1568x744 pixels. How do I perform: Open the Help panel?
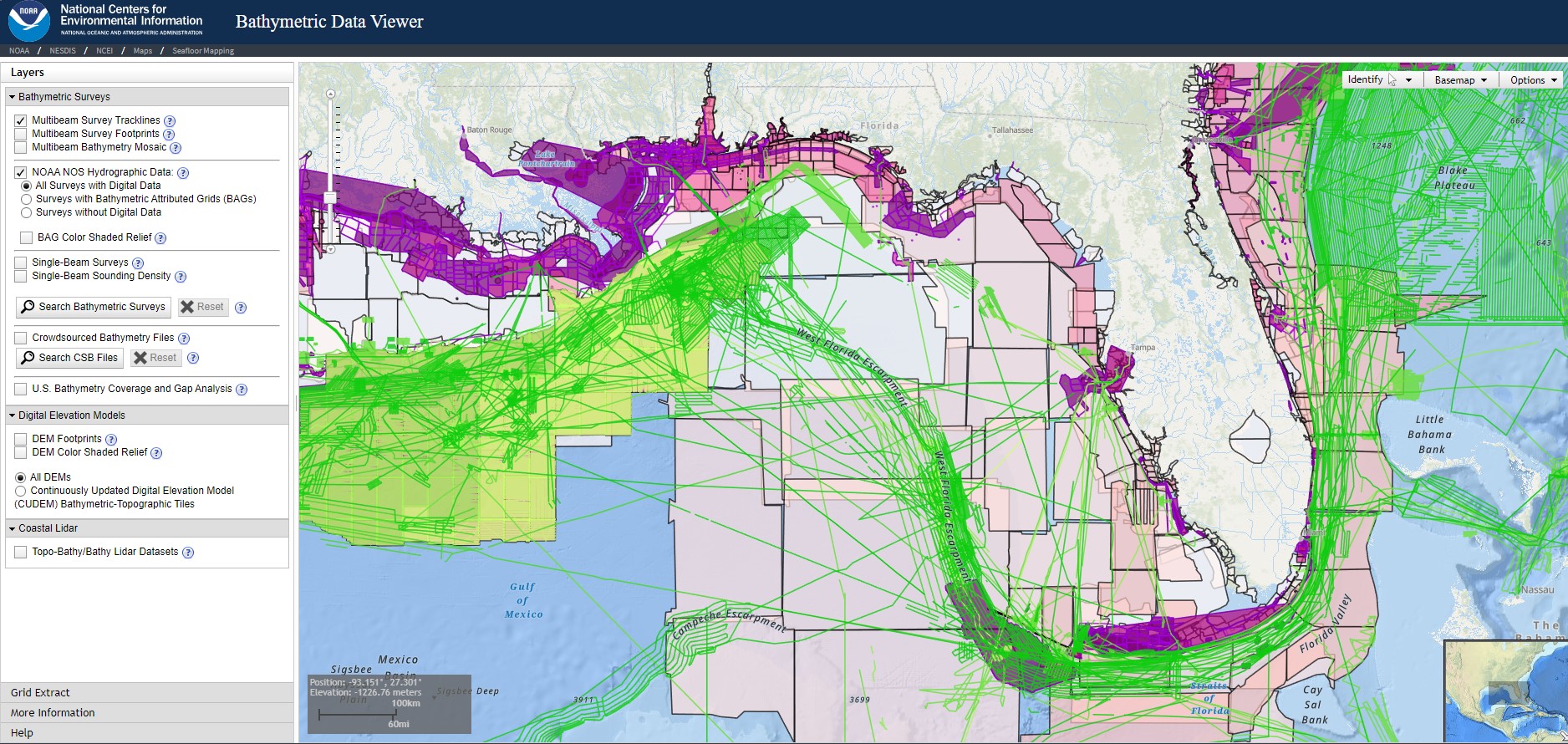(x=147, y=733)
